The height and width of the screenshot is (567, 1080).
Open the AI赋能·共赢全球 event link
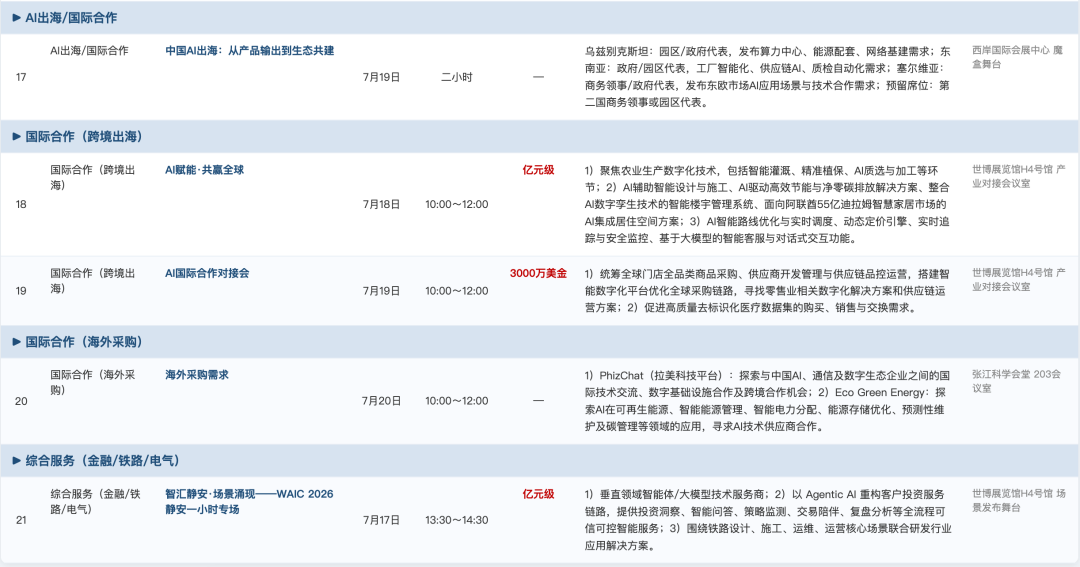tap(204, 169)
